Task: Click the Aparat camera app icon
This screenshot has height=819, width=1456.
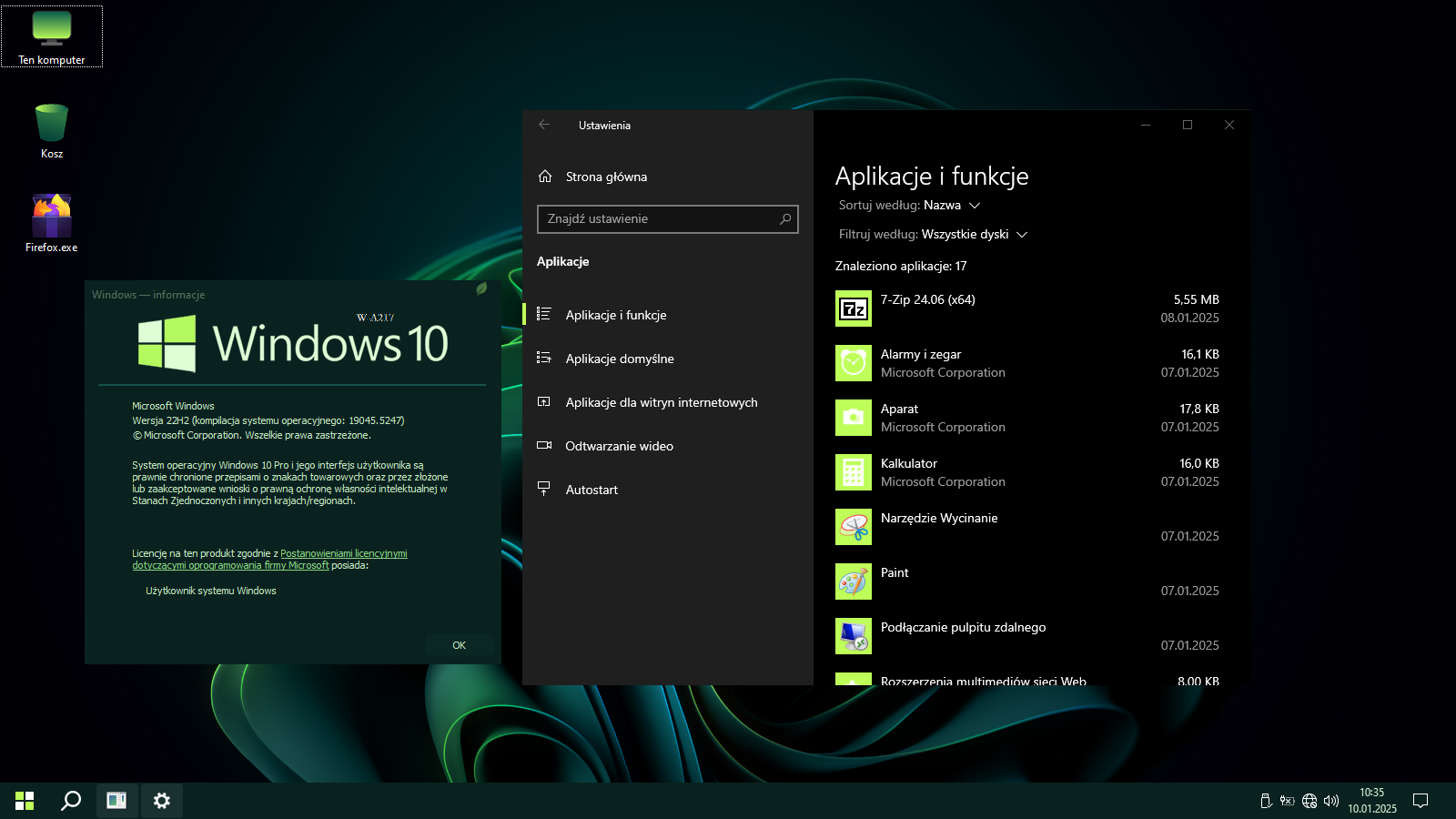Action: click(853, 418)
